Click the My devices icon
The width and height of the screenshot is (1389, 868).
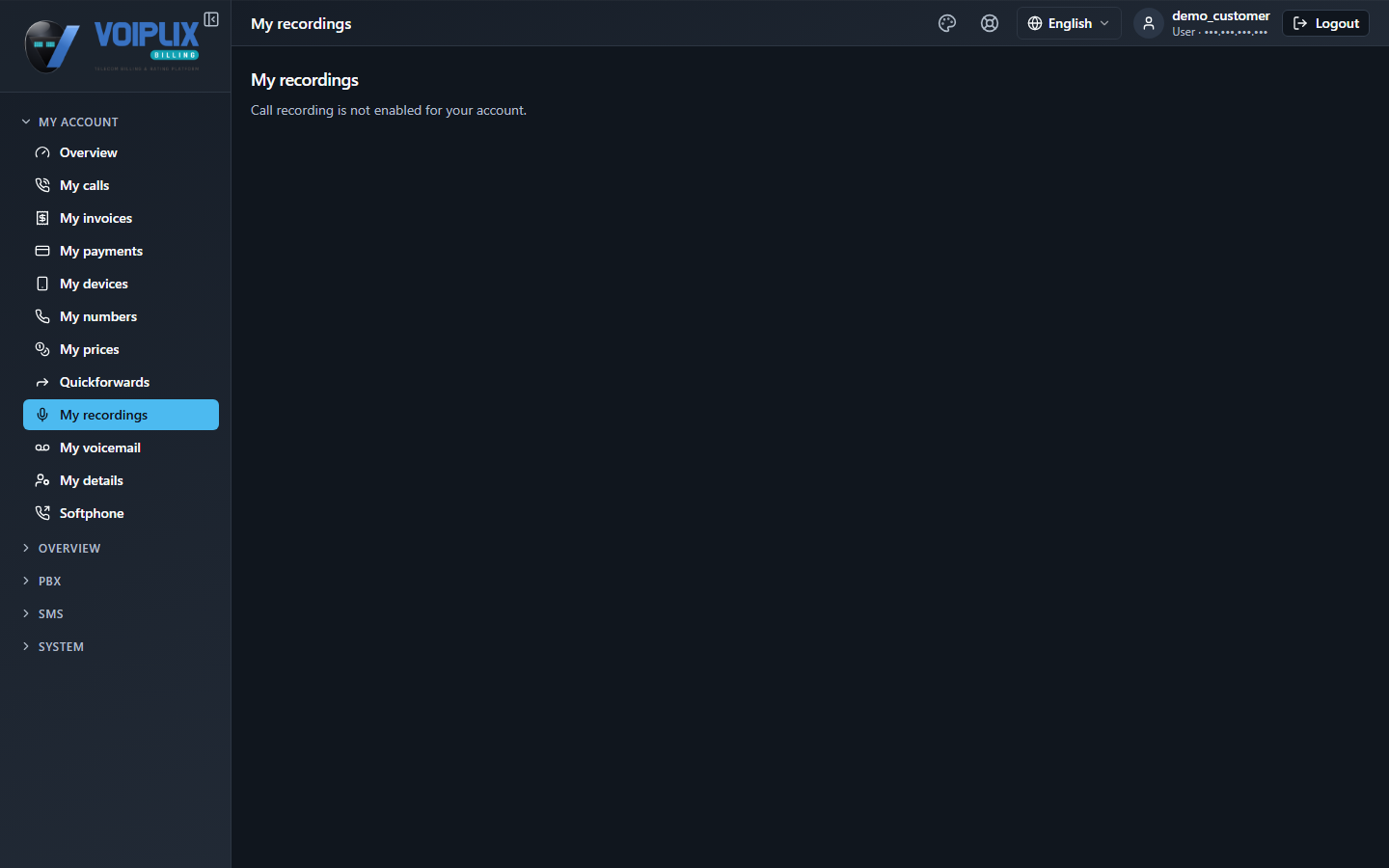pyautogui.click(x=42, y=284)
